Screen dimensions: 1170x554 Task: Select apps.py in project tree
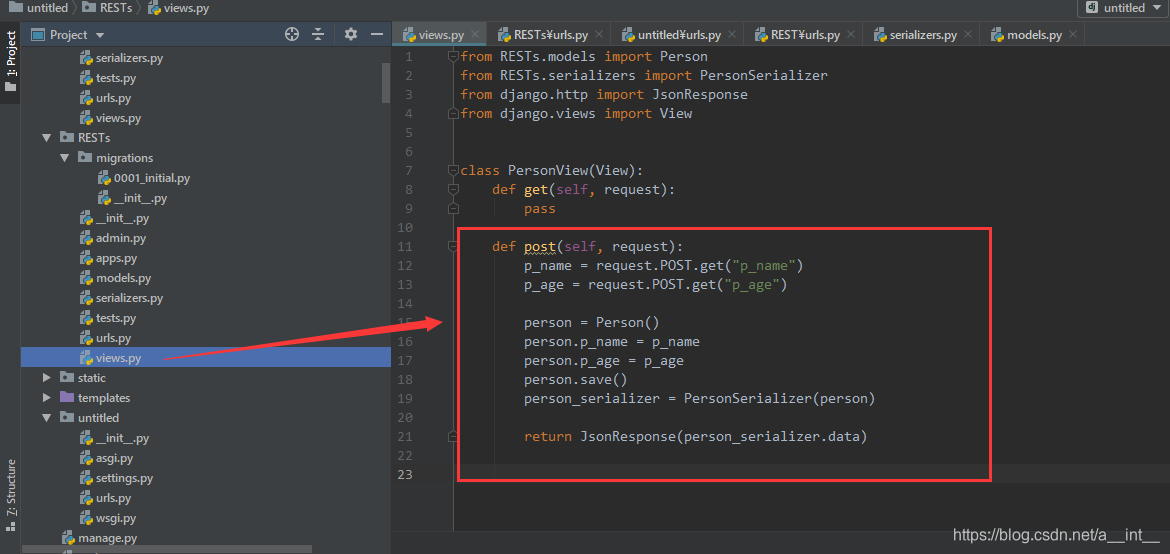(109, 258)
